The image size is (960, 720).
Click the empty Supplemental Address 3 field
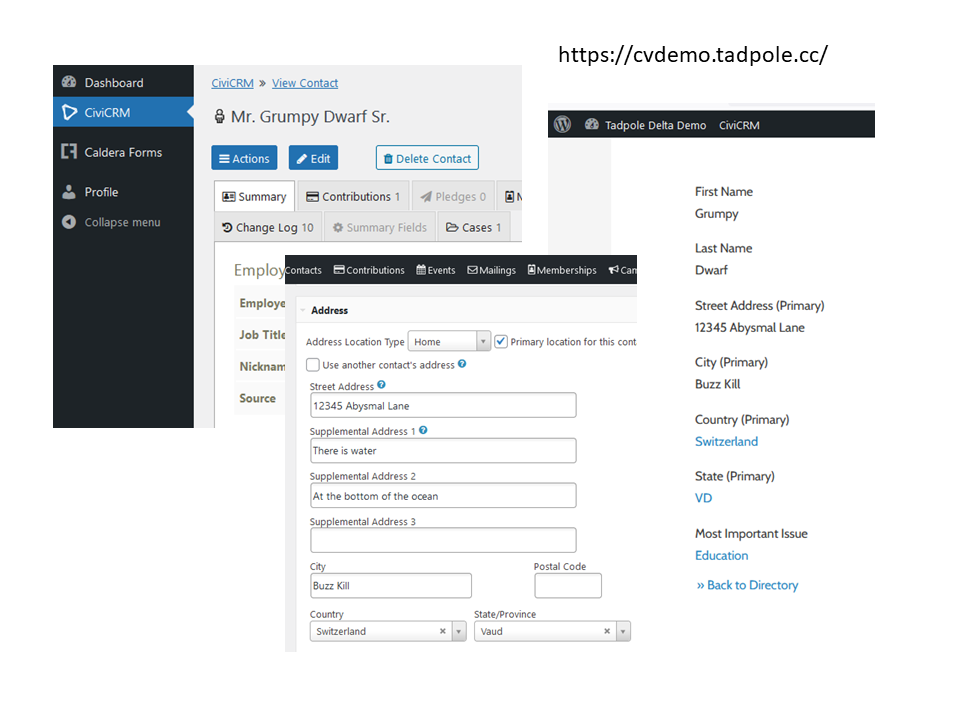tap(443, 540)
